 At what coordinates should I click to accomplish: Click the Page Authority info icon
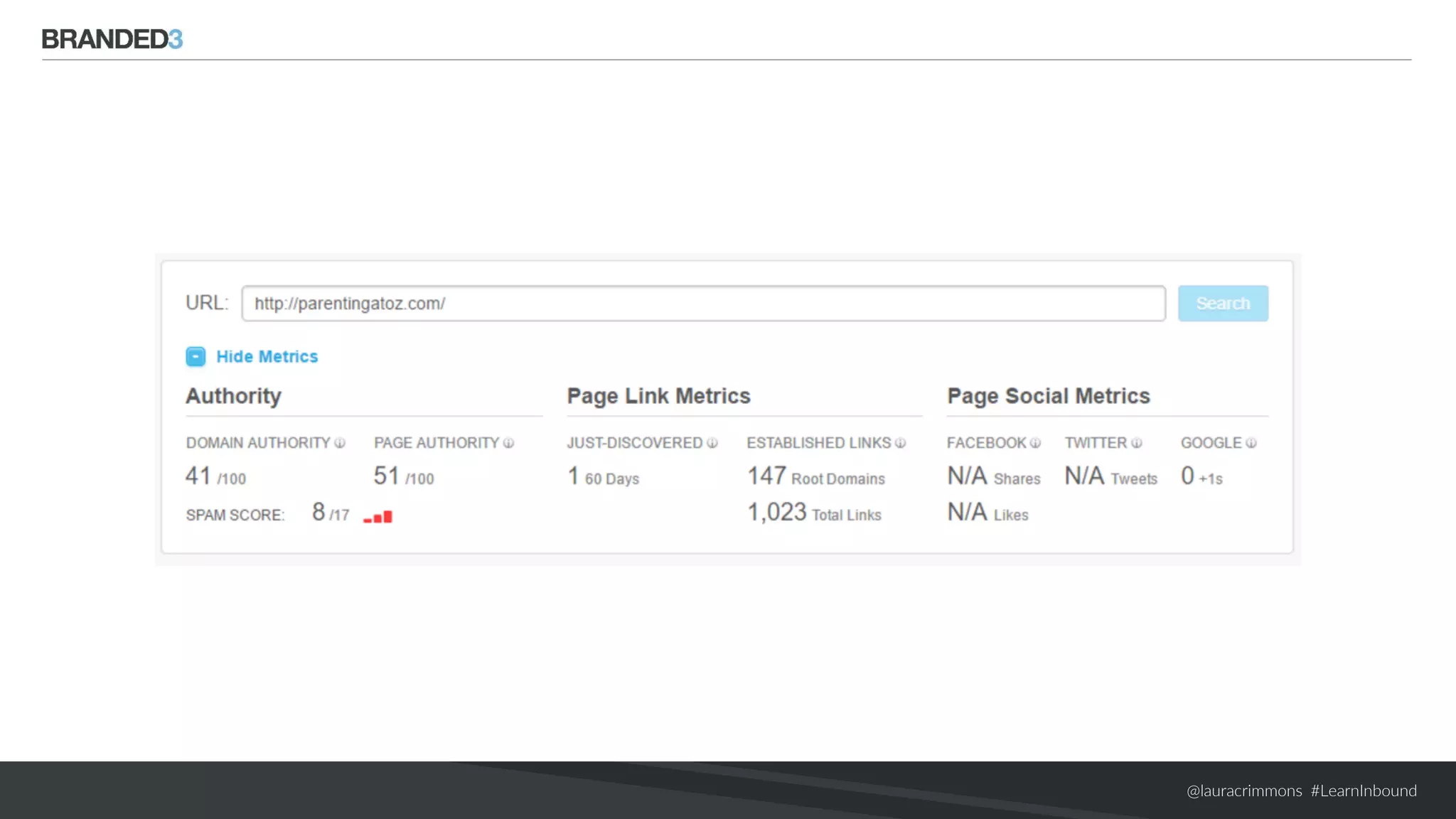coord(508,443)
